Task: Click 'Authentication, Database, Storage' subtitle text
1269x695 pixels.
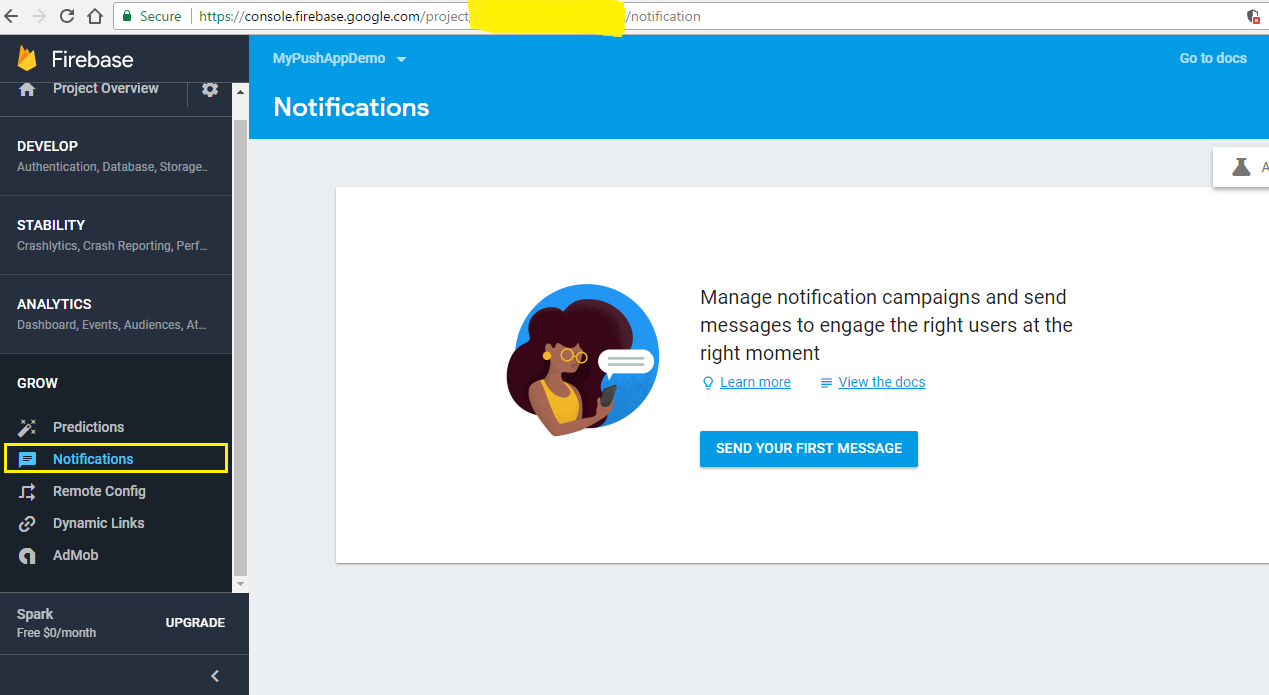Action: (x=112, y=167)
